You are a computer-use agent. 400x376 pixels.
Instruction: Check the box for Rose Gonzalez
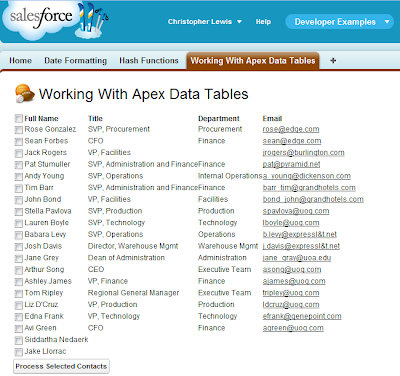19,129
